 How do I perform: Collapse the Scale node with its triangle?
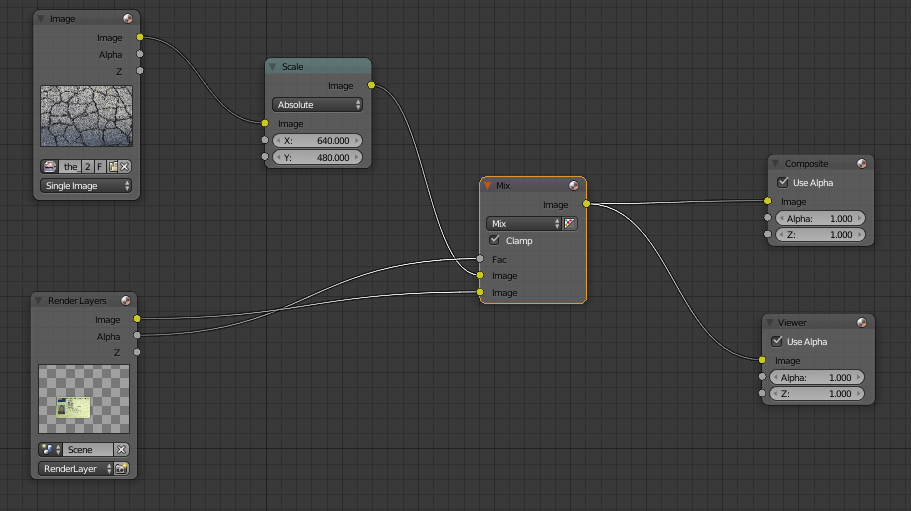[272, 67]
